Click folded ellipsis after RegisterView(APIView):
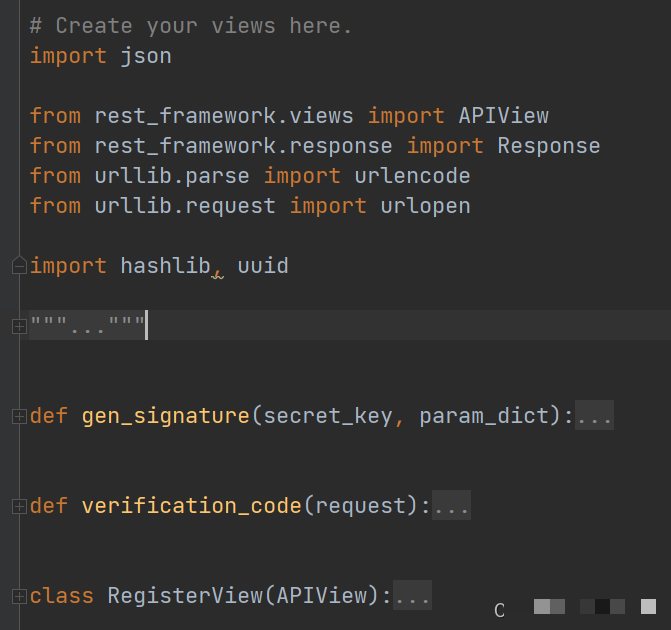671x630 pixels. pyautogui.click(x=413, y=596)
